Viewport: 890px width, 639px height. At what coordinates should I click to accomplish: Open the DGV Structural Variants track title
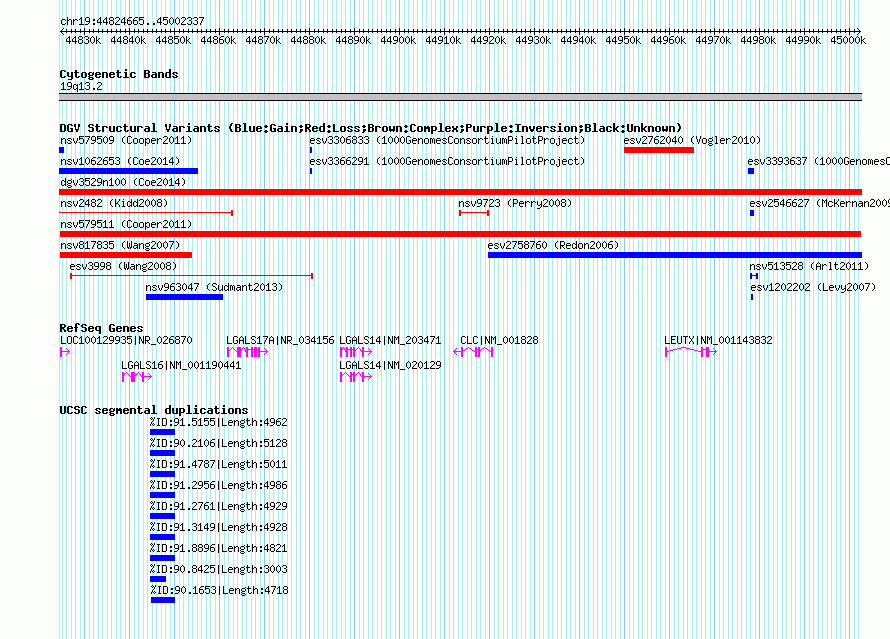pyautogui.click(x=371, y=128)
